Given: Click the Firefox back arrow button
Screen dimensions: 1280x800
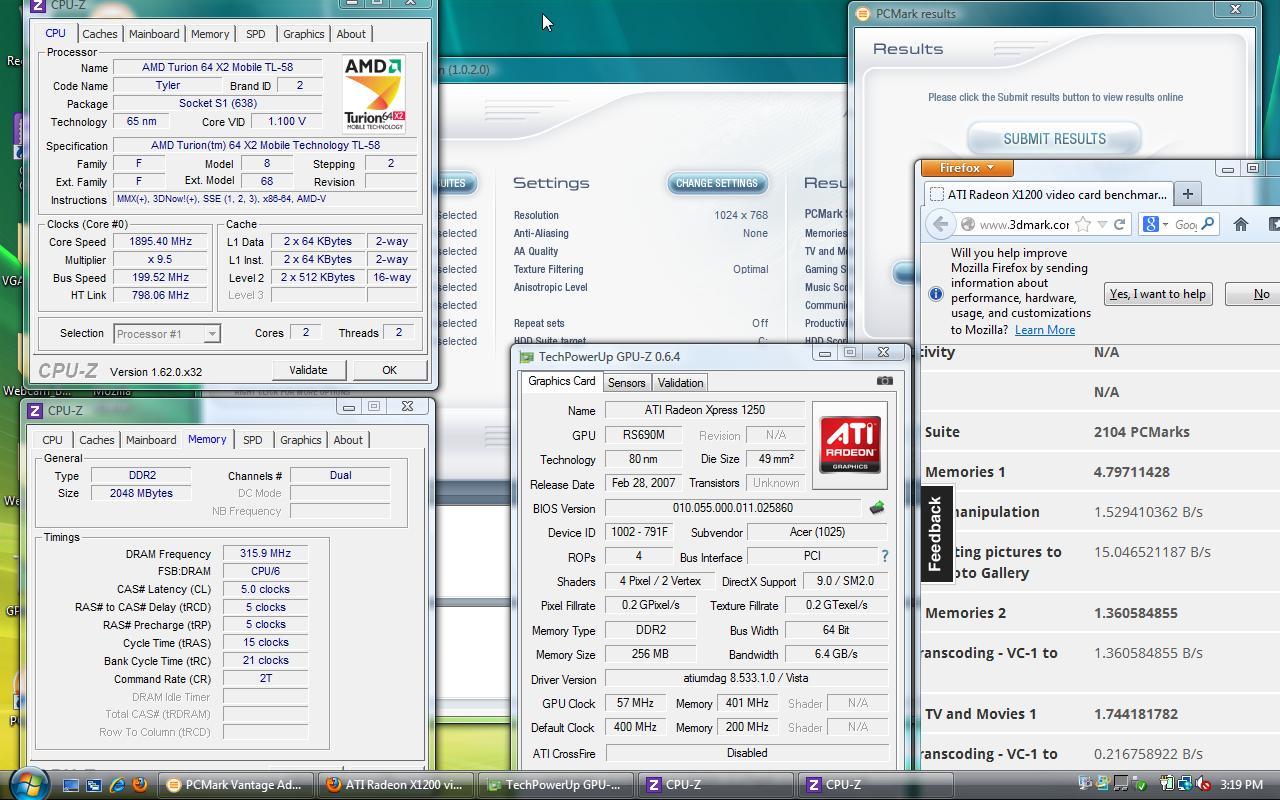Looking at the screenshot, I should pos(940,224).
